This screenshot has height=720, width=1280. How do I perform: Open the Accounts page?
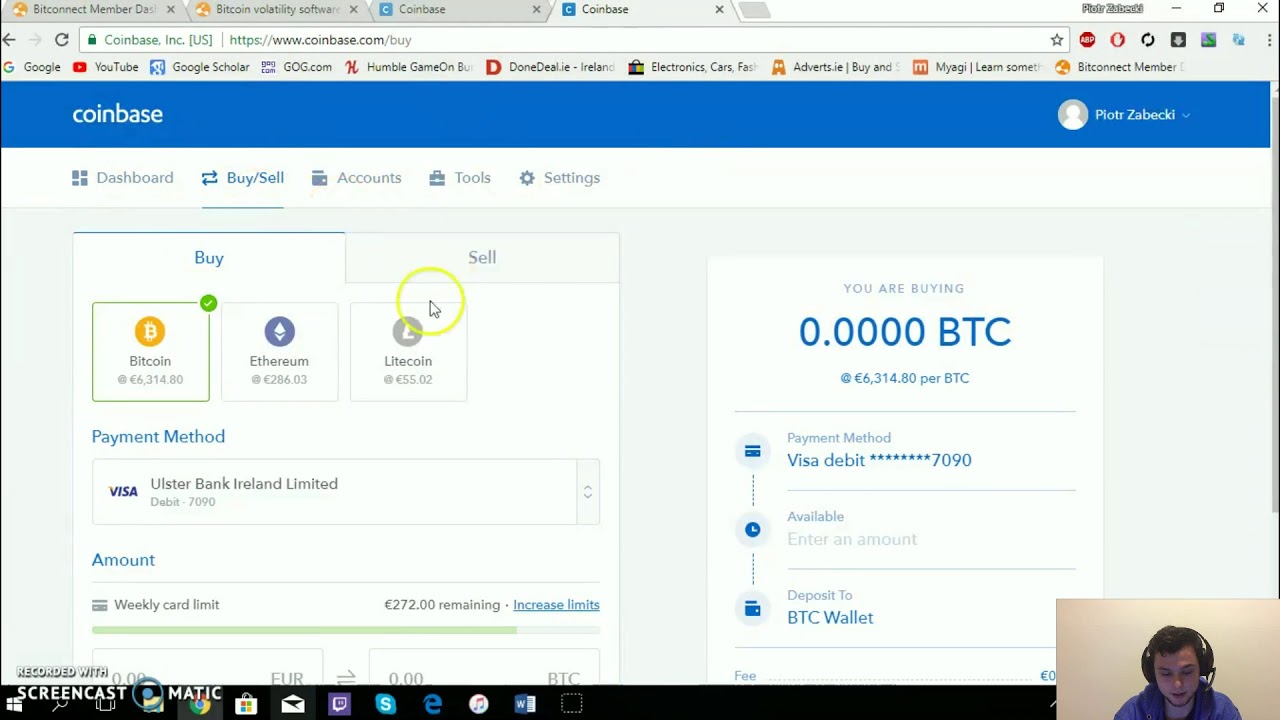357,178
